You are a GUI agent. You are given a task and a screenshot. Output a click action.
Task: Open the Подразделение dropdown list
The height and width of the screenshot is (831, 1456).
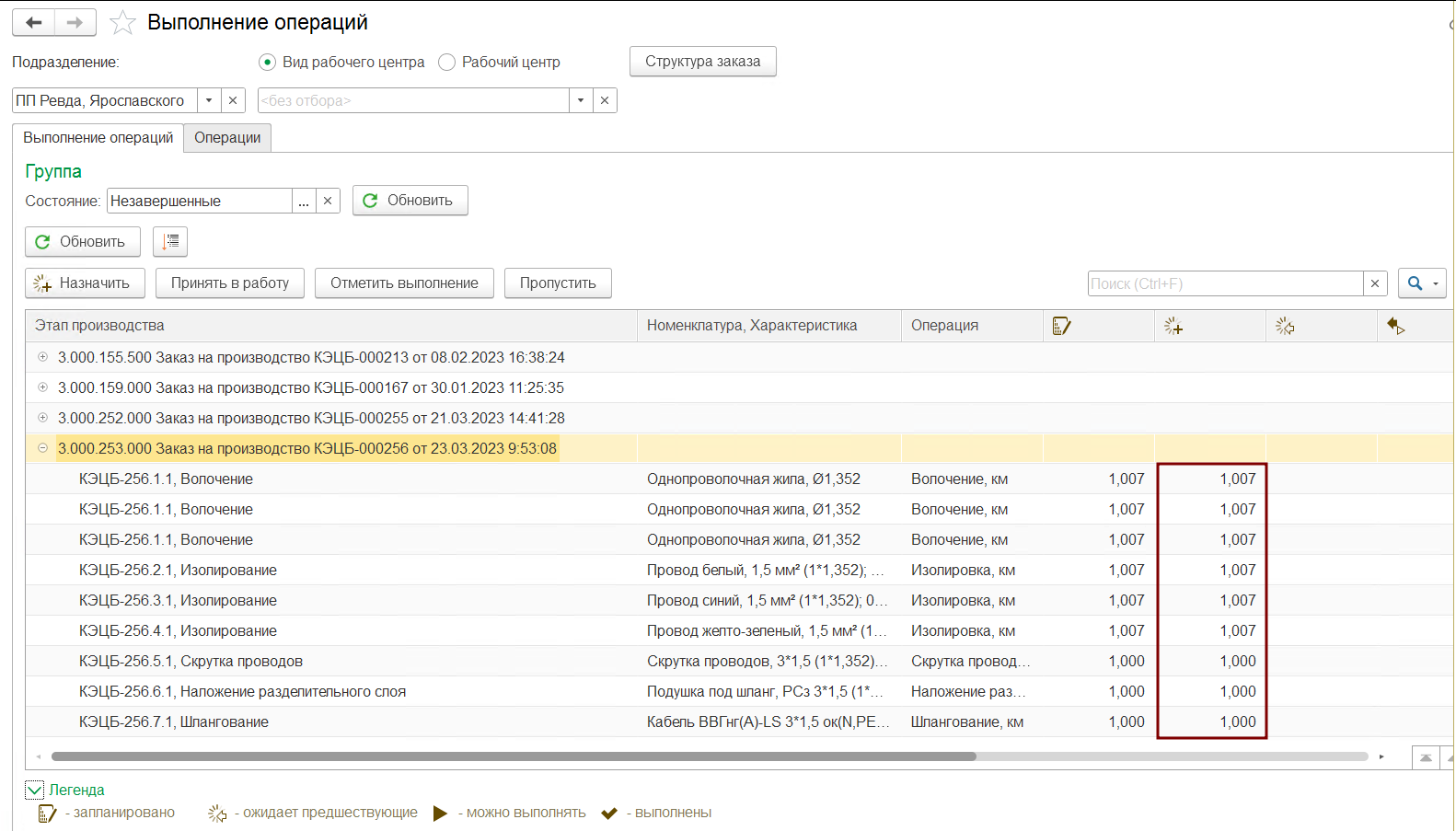click(209, 100)
